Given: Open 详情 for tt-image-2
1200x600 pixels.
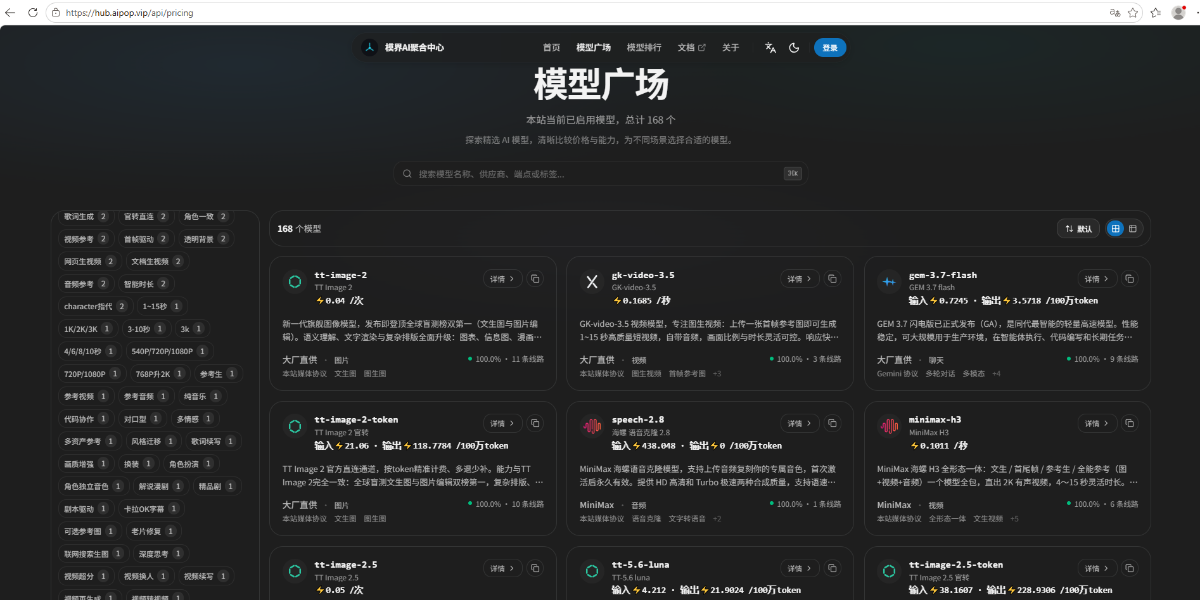Looking at the screenshot, I should click(503, 279).
